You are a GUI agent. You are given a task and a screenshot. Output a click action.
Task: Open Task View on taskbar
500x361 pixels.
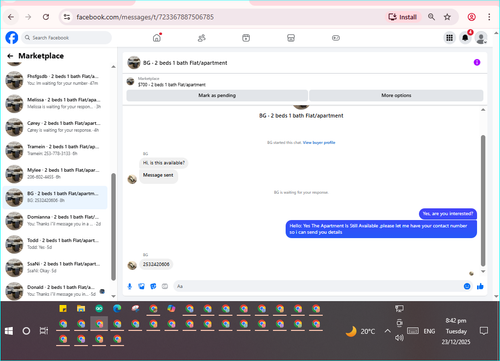44,331
